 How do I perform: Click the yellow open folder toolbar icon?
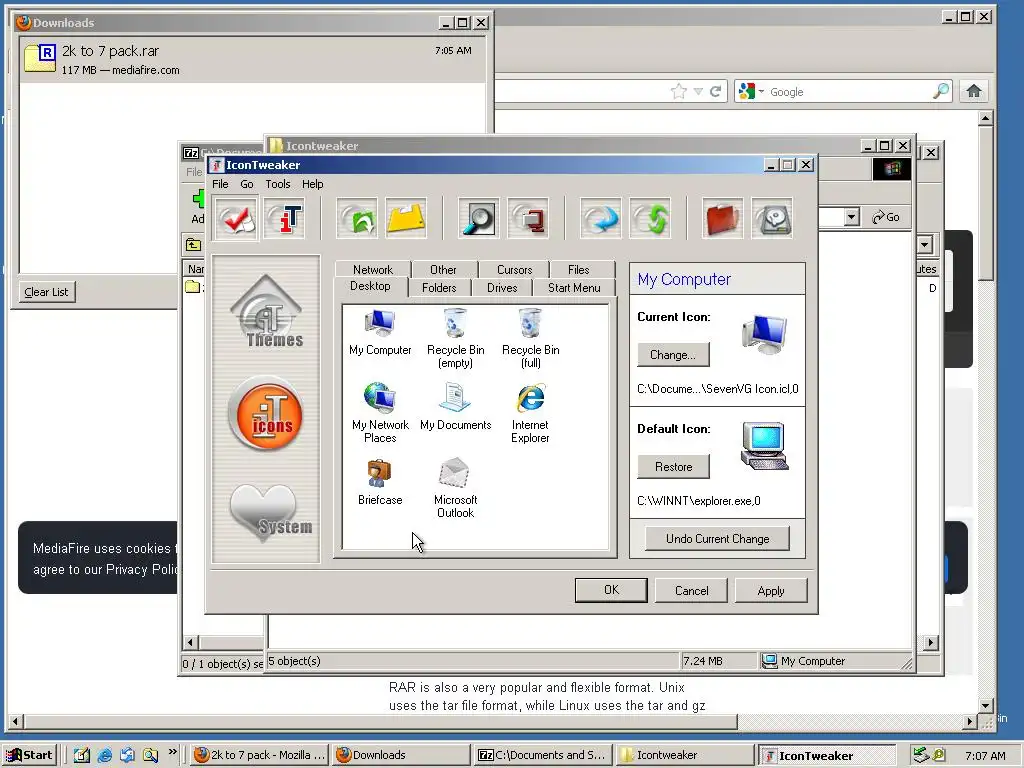406,219
